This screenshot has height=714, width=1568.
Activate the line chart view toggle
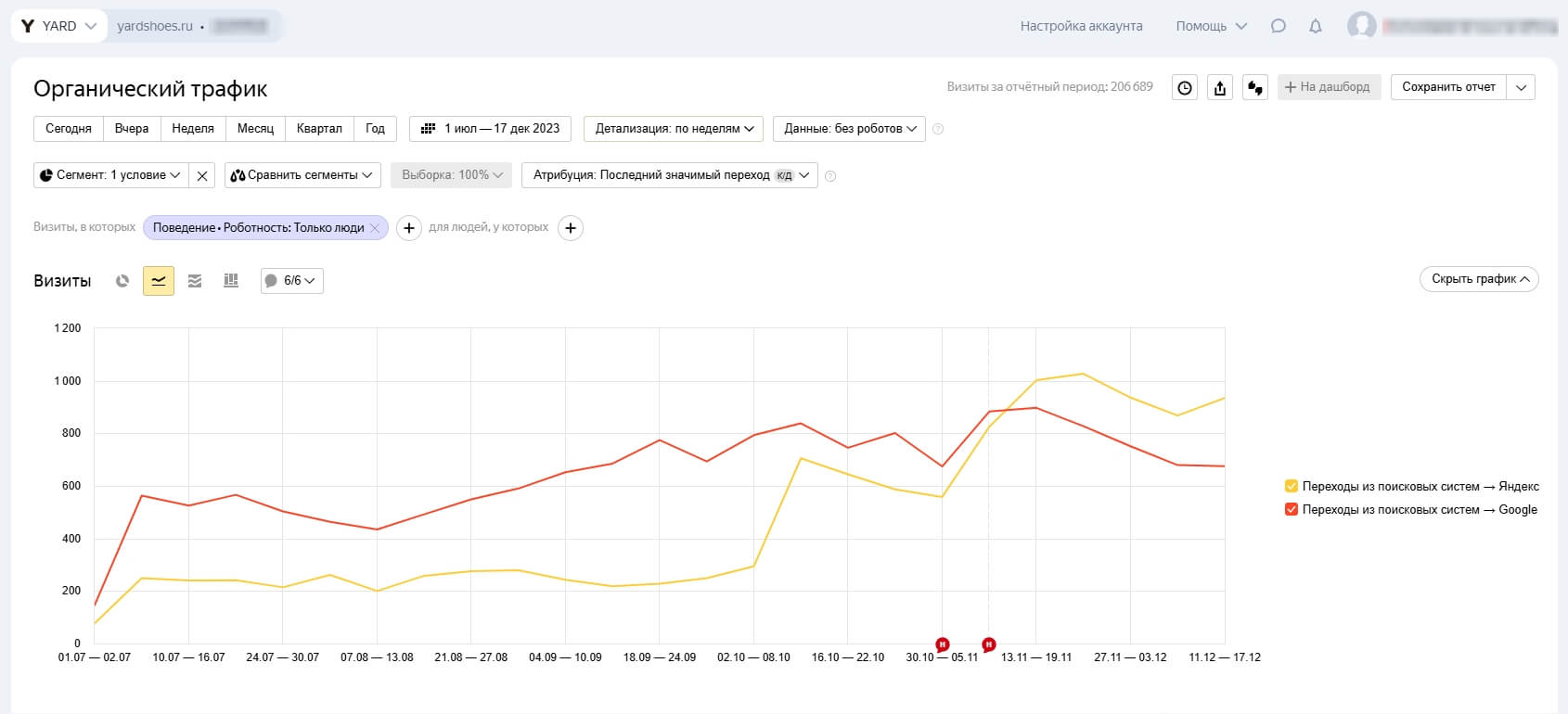(x=159, y=281)
